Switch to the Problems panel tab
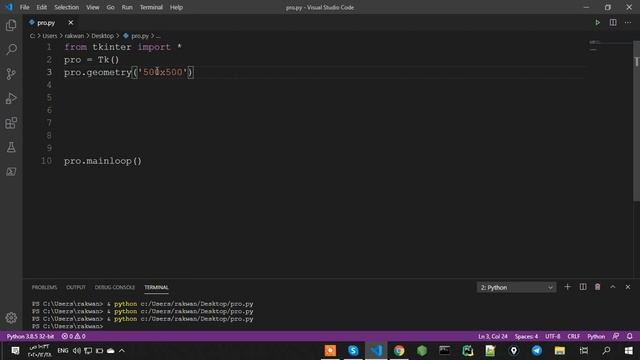 44,287
